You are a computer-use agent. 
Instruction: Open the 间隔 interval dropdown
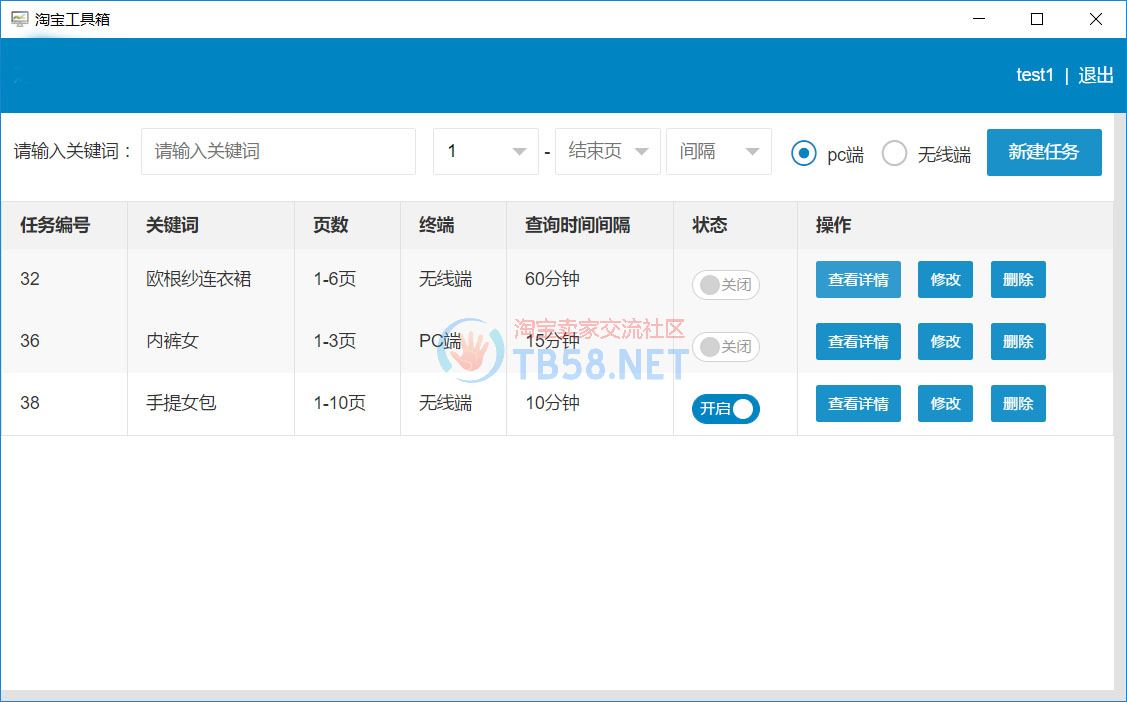[x=718, y=152]
